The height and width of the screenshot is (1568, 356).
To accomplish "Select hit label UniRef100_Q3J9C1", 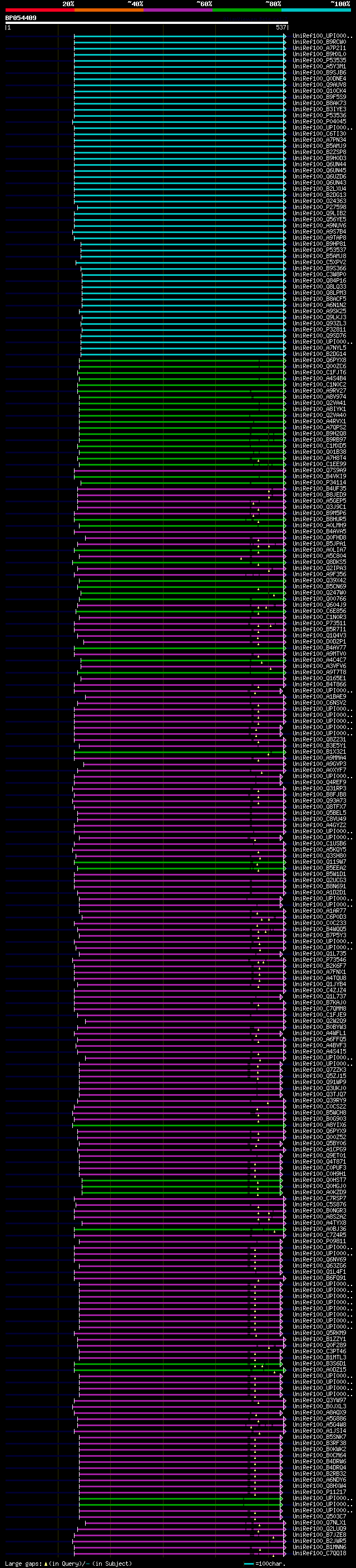I will coord(319,507).
